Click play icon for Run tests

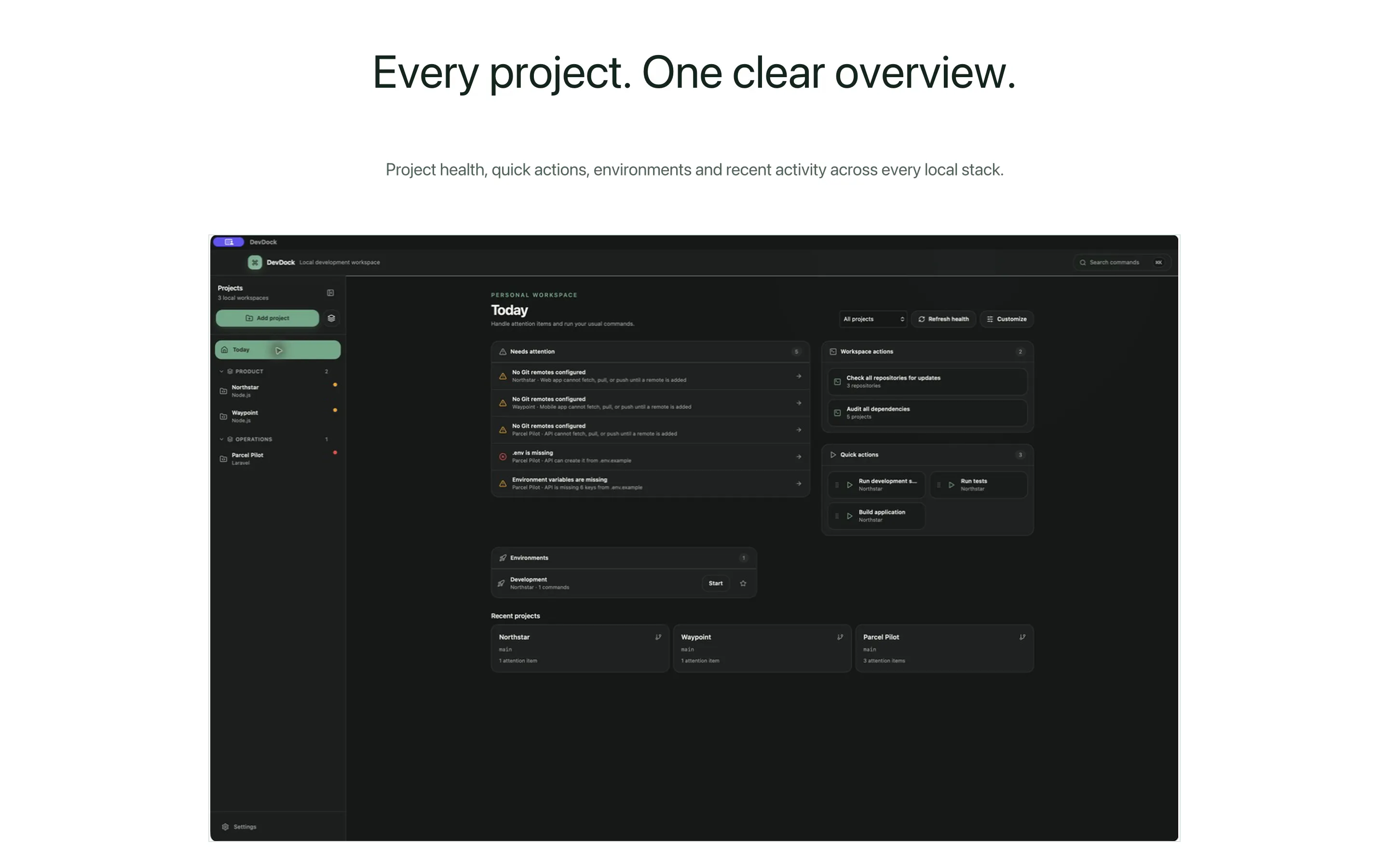pos(951,485)
